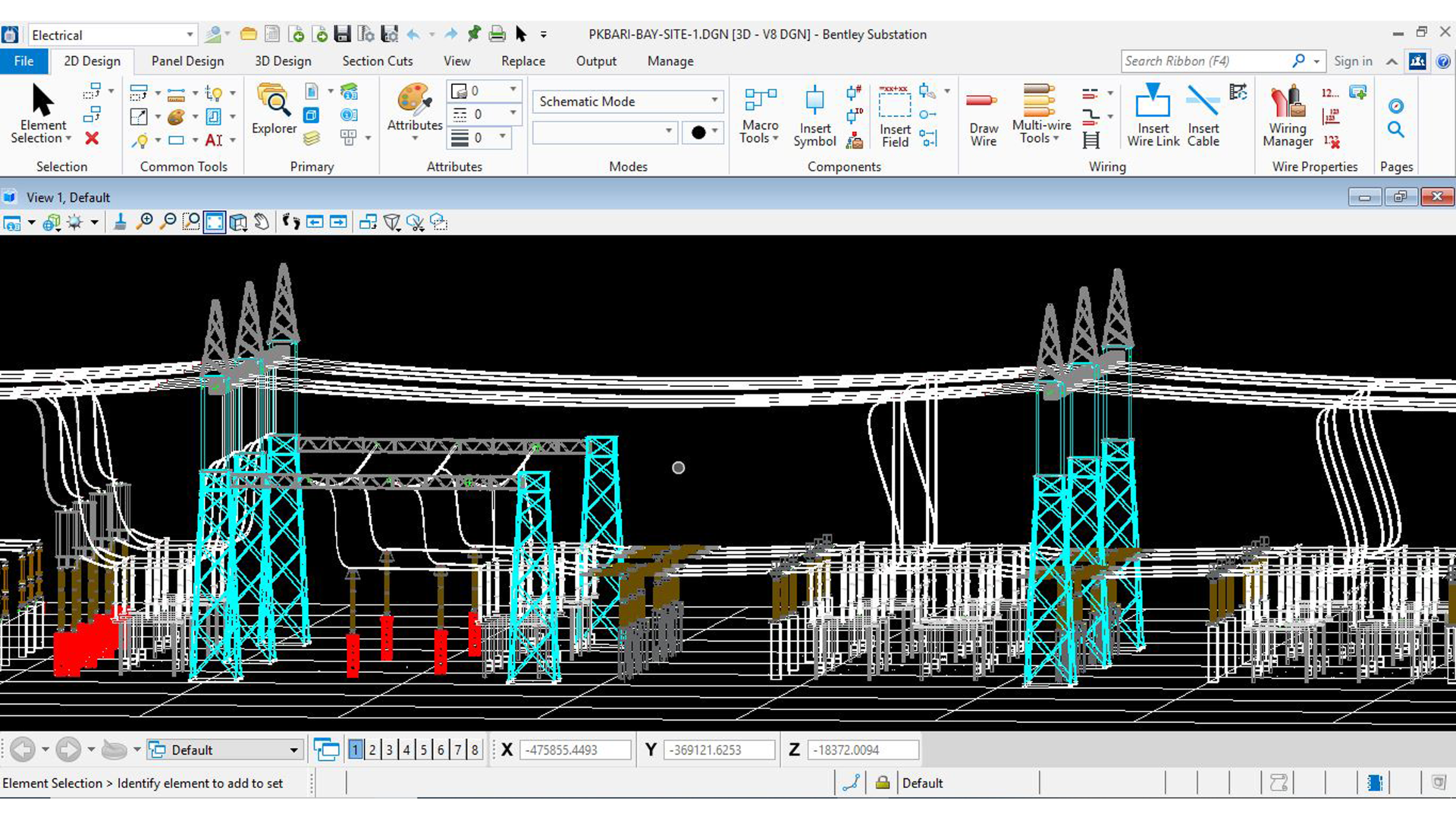Click the Insert Wire Link icon
This screenshot has height=817, width=1456.
[1153, 115]
